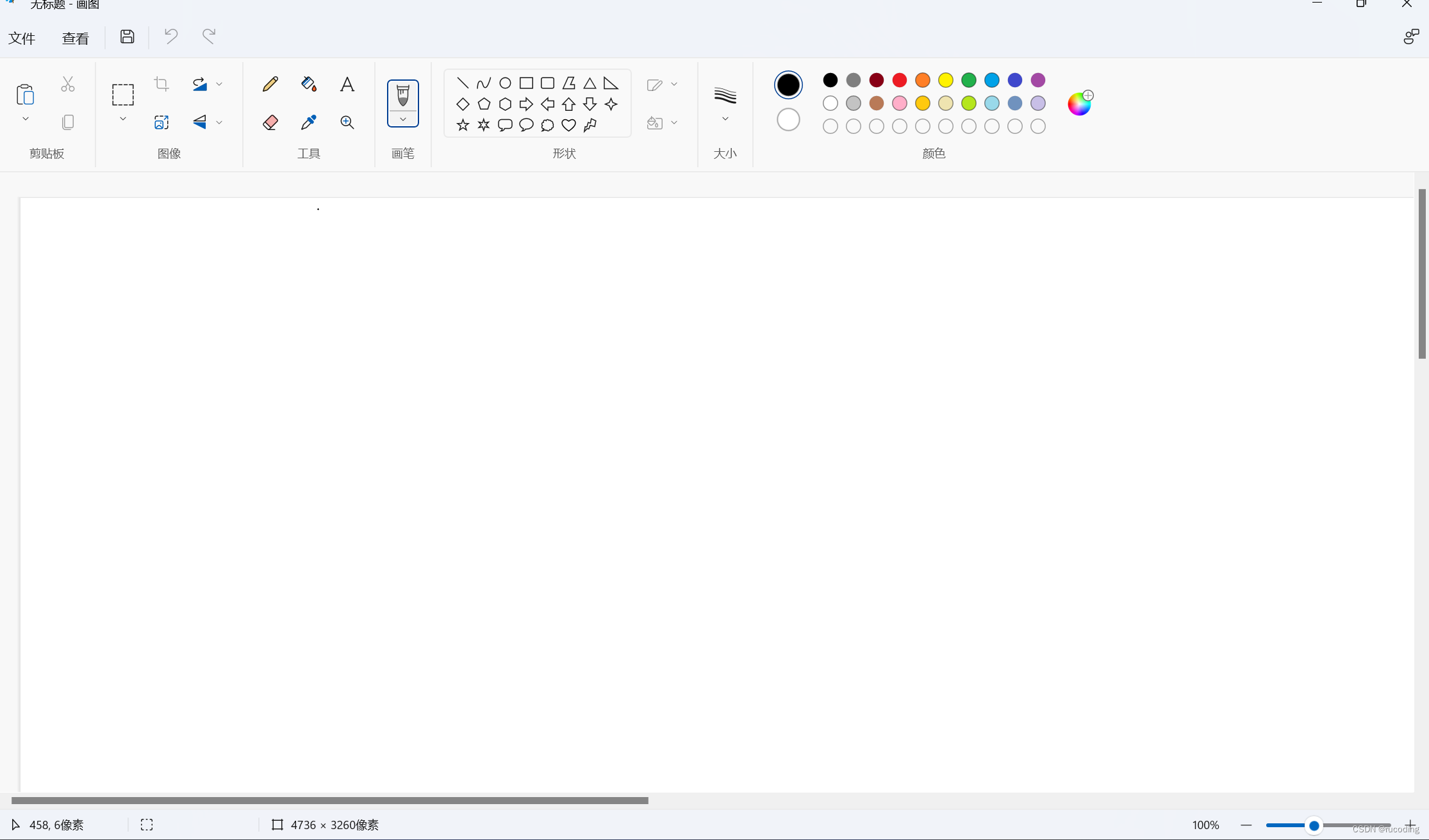
Task: Choose the Pentagon shape
Action: [484, 104]
